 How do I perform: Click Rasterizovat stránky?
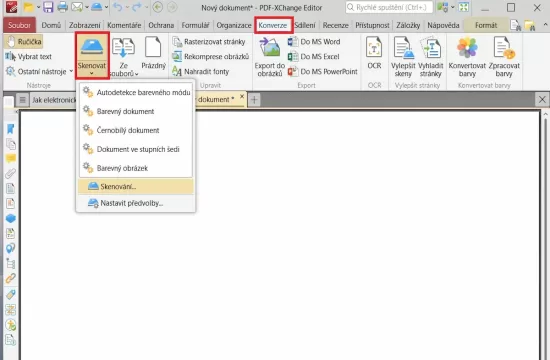(x=209, y=42)
